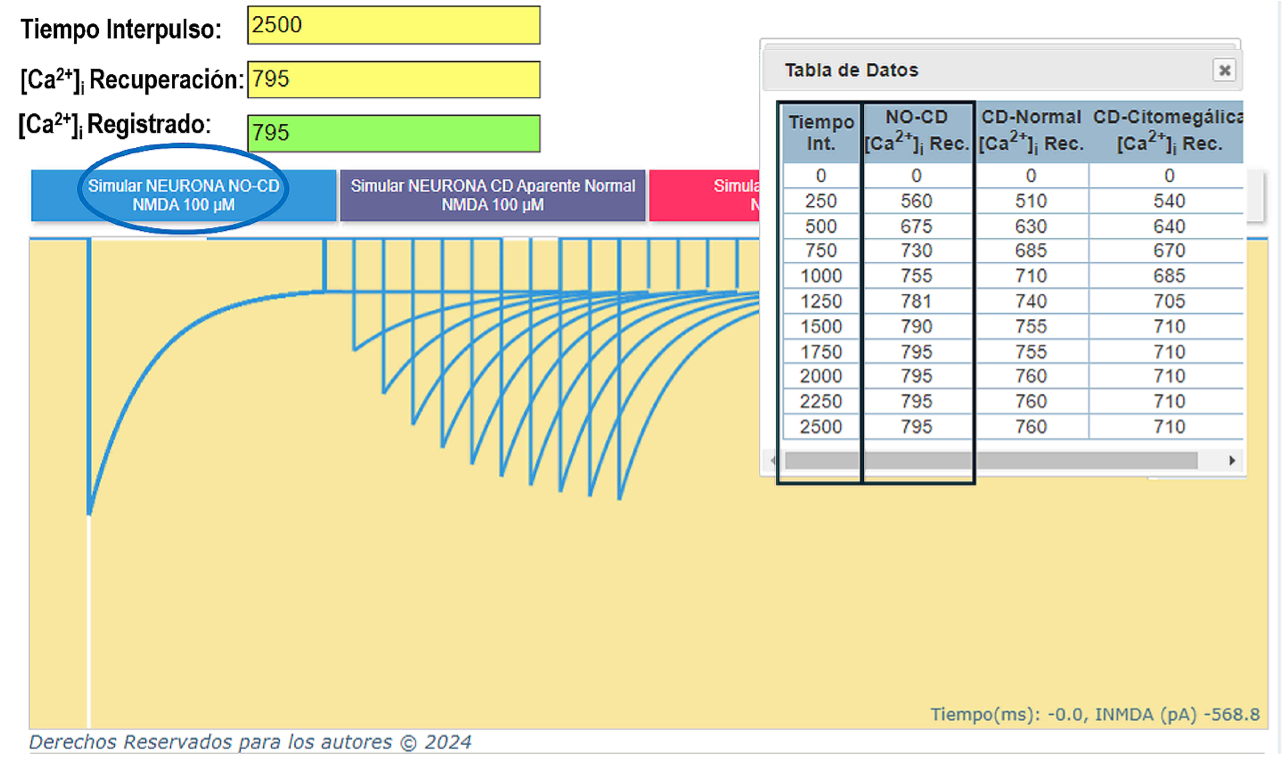
Task: Click Simular NEURONA NO-CD button
Action: pyautogui.click(x=183, y=195)
